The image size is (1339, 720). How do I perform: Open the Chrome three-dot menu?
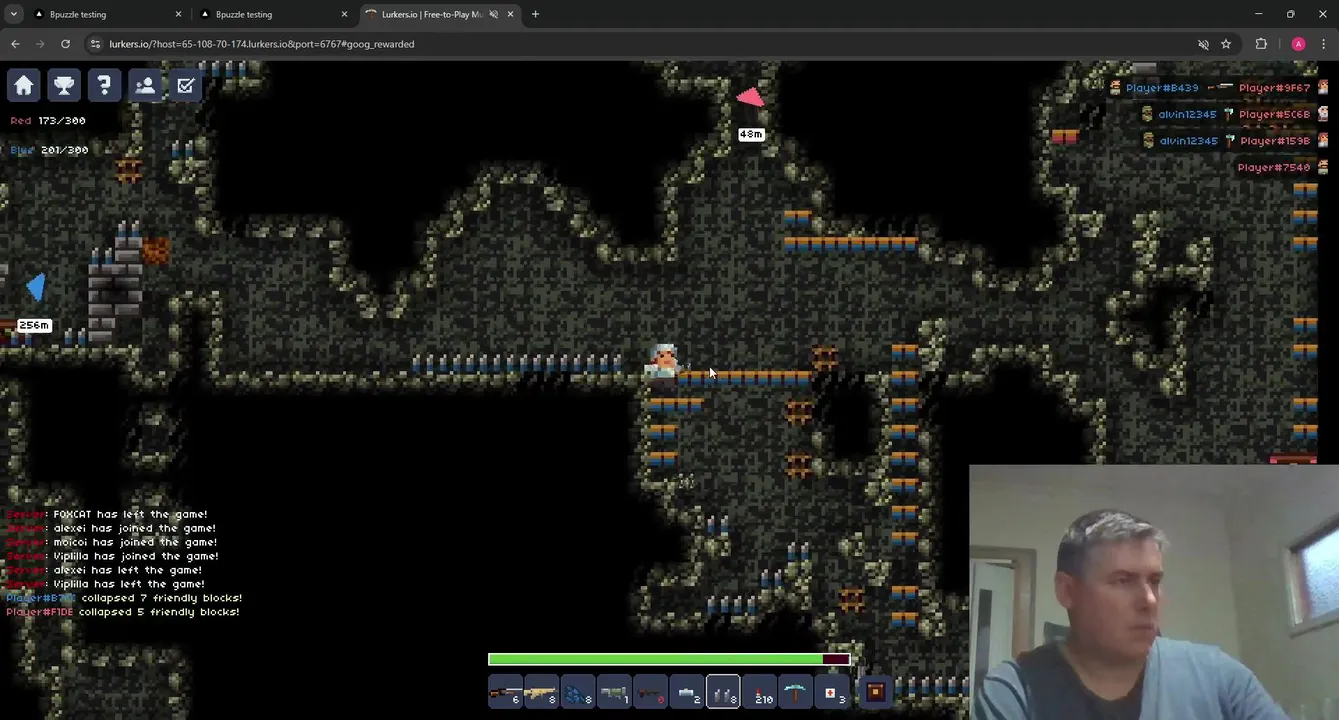pyautogui.click(x=1323, y=44)
